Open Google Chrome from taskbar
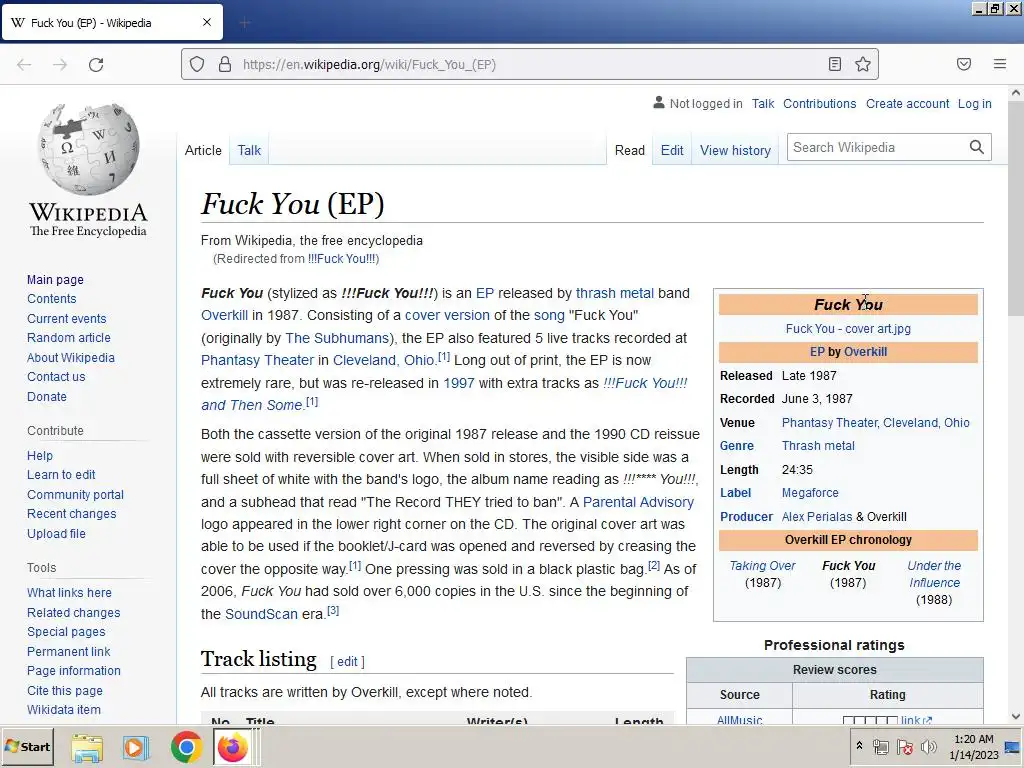The height and width of the screenshot is (768, 1024). click(186, 747)
